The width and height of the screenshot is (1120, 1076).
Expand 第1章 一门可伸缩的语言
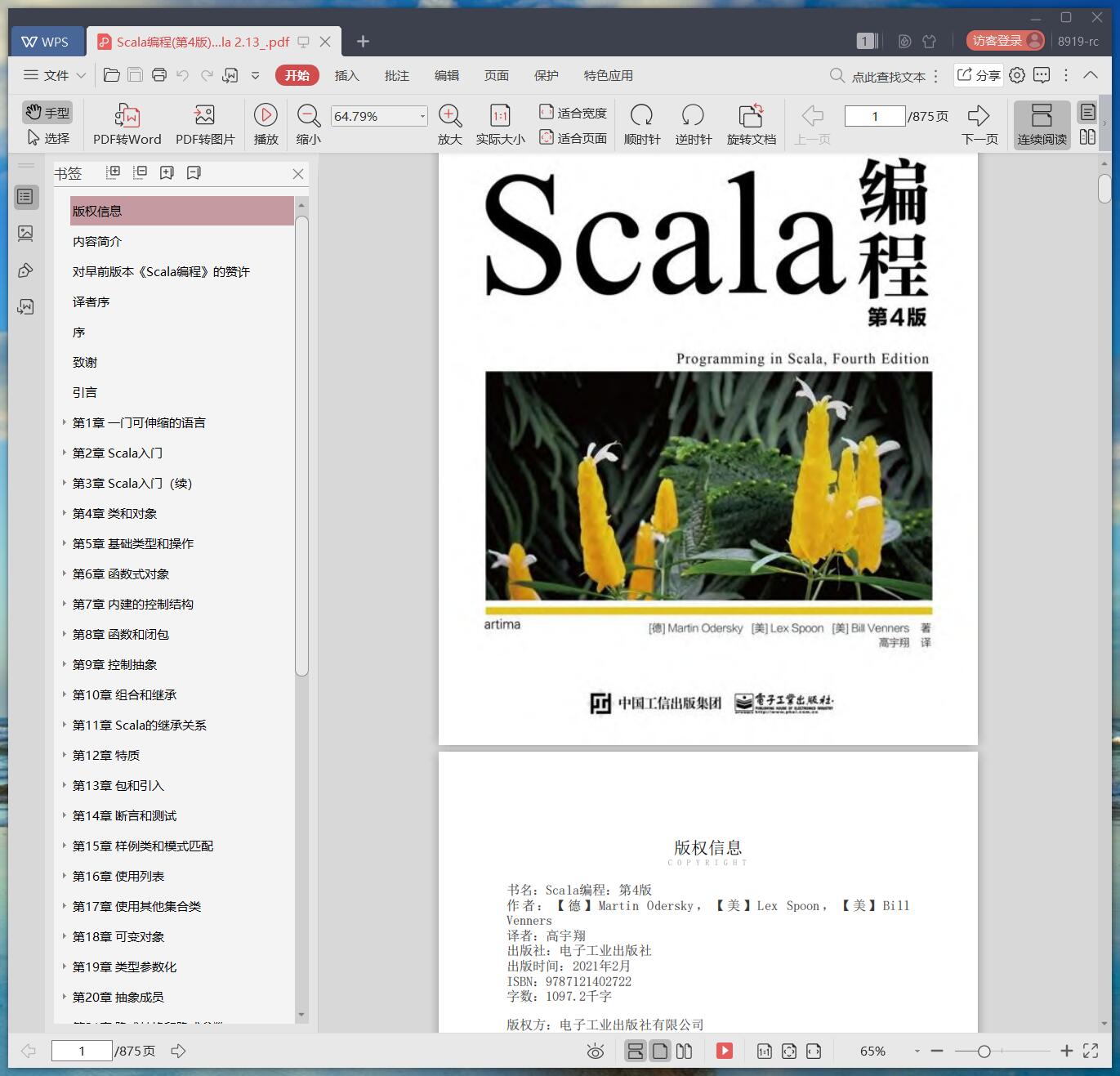(65, 422)
